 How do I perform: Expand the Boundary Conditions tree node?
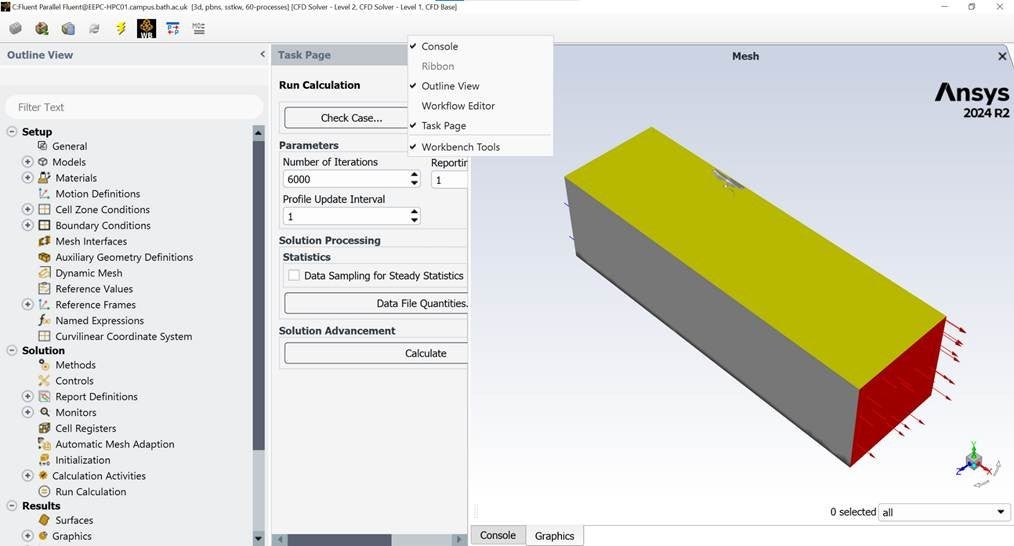tap(28, 226)
